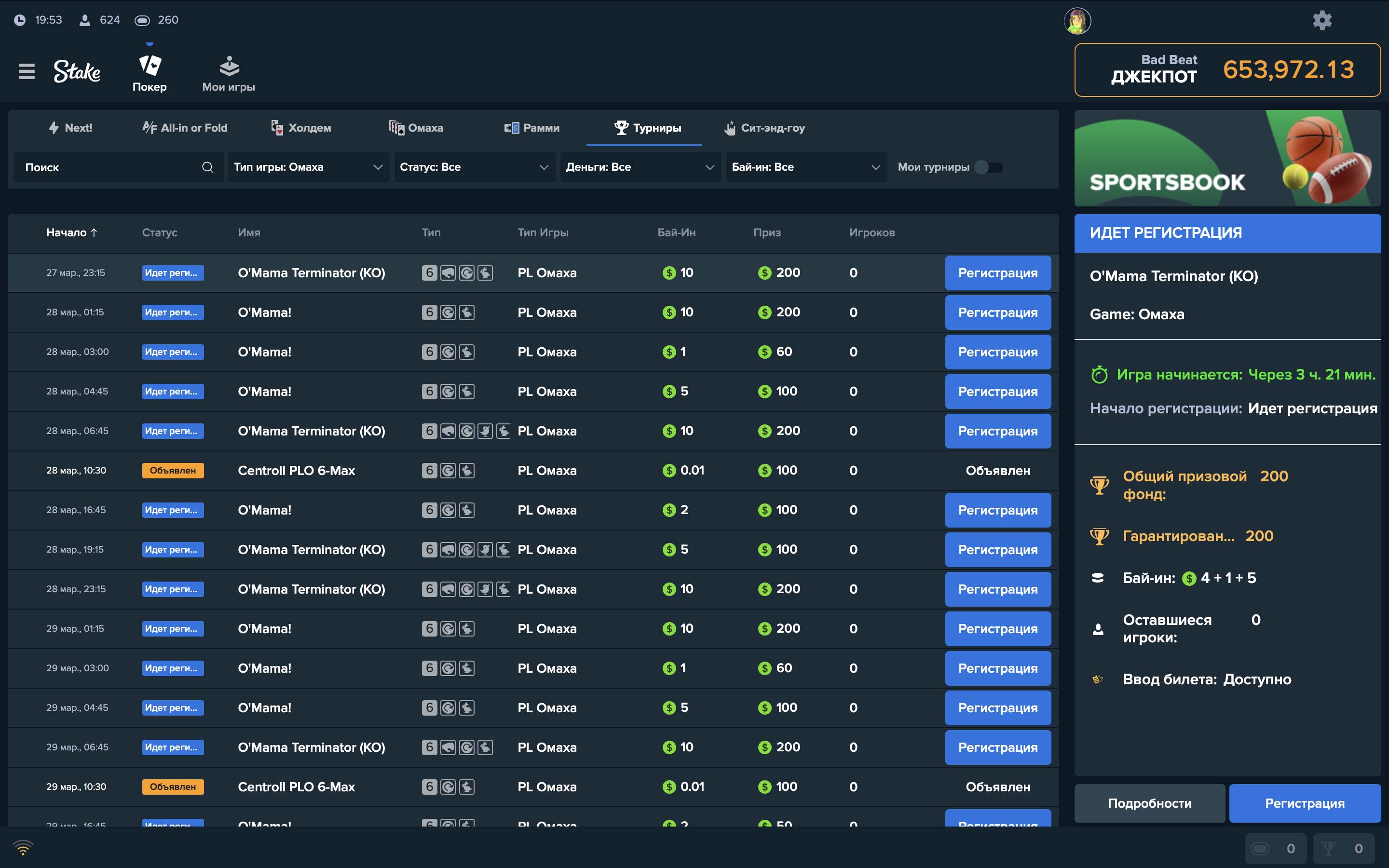Click the Stake logo
Image resolution: width=1389 pixels, height=868 pixels.
click(77, 72)
